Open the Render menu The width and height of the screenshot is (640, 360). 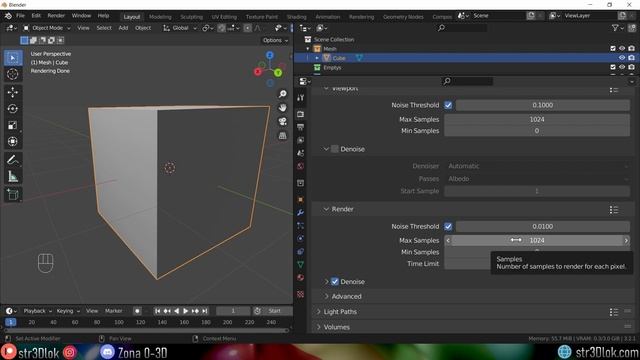[x=56, y=16]
